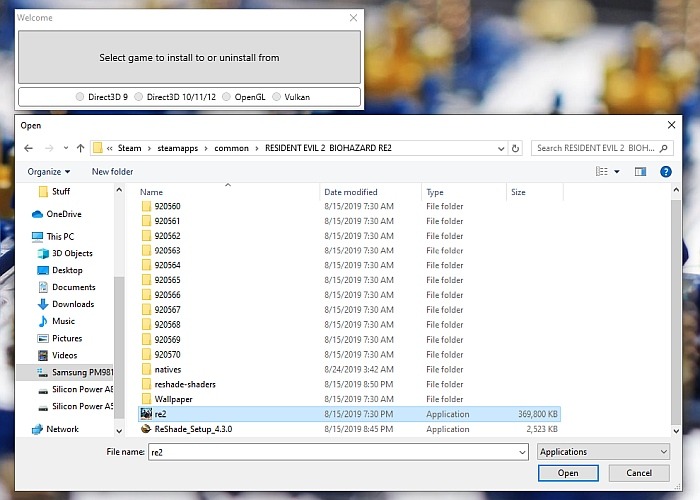700x500 pixels.
Task: Click the natives folder icon
Action: point(146,370)
